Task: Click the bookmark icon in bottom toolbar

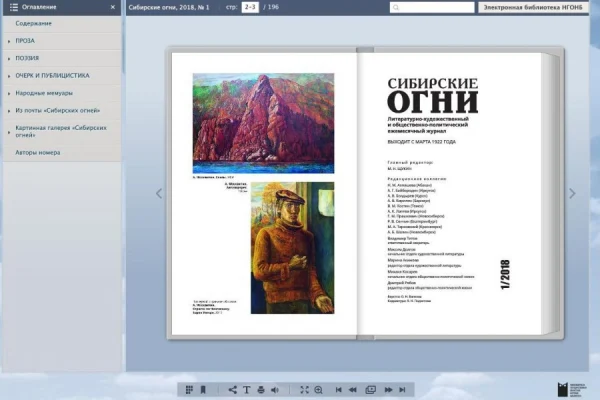Action: tap(203, 389)
